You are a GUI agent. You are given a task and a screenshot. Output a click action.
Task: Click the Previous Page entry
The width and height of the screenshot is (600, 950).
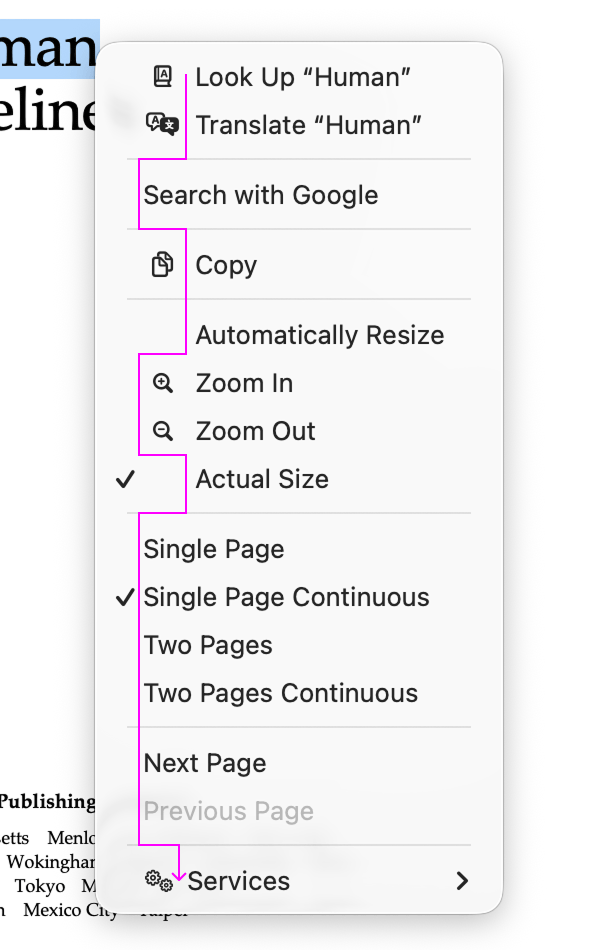click(x=229, y=811)
